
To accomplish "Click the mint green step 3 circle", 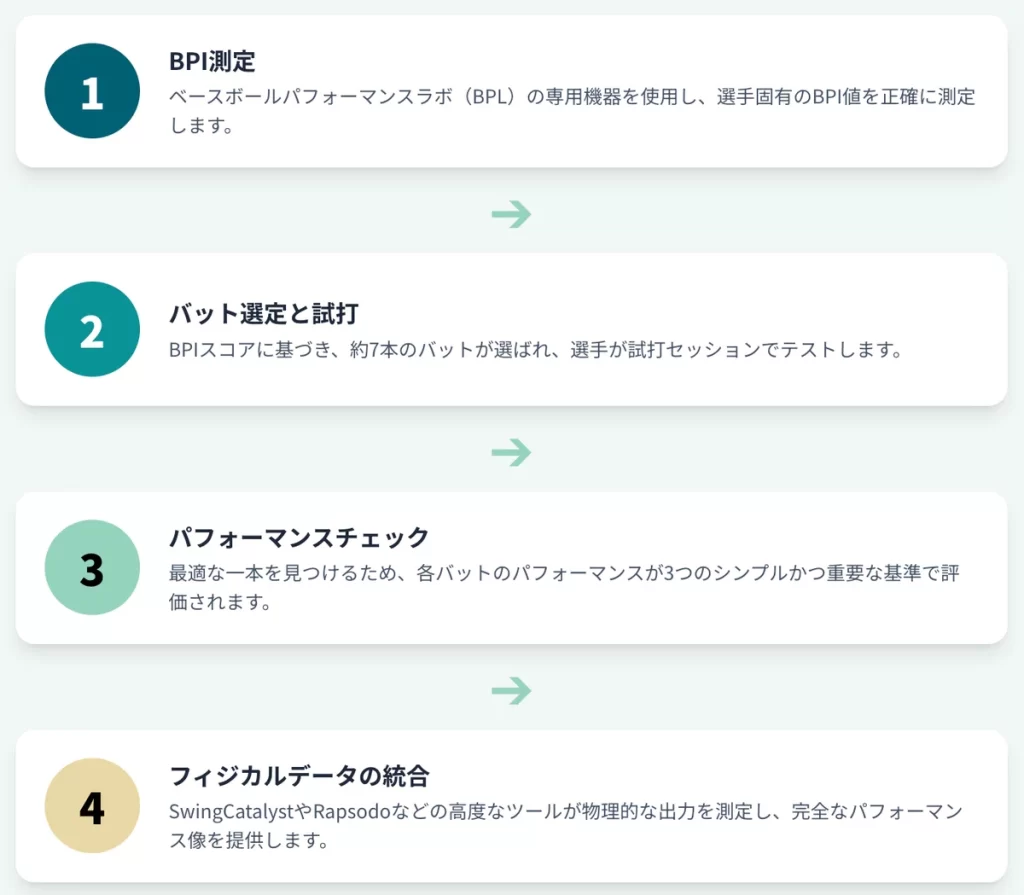I will (92, 567).
